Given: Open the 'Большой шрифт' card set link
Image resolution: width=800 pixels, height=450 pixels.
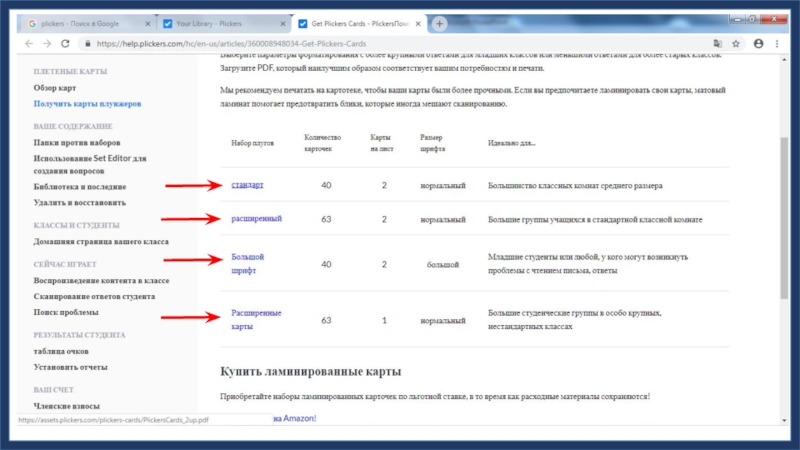Looking at the screenshot, I should [247, 264].
